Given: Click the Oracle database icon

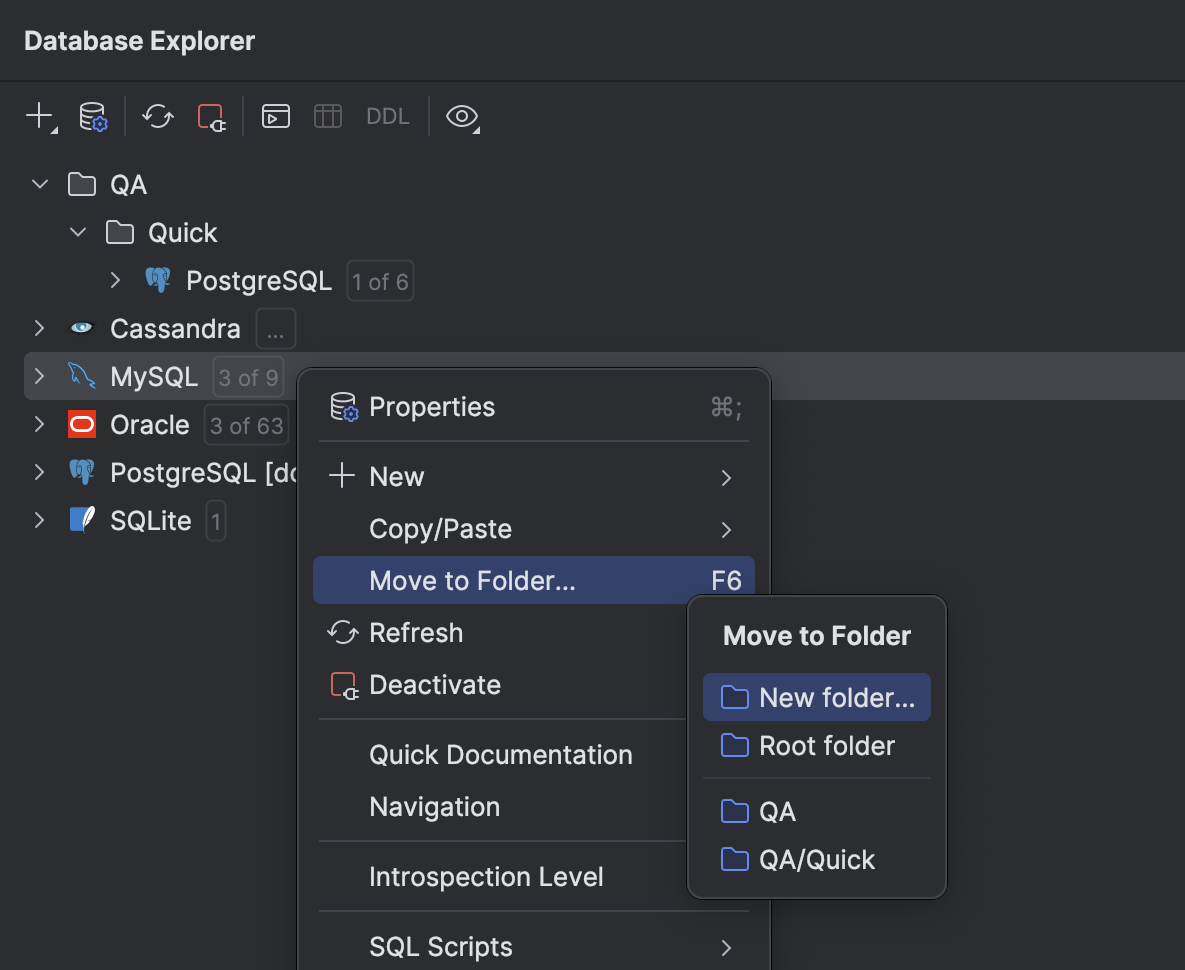Looking at the screenshot, I should [80, 424].
